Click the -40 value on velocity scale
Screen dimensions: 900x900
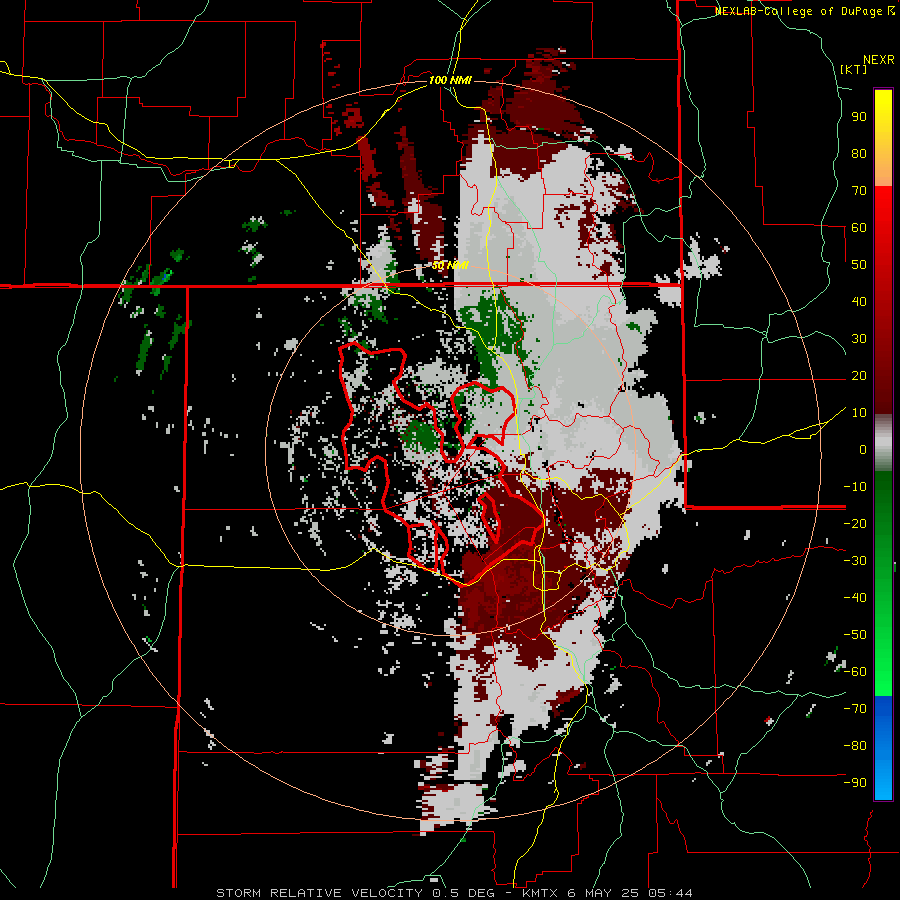[855, 598]
